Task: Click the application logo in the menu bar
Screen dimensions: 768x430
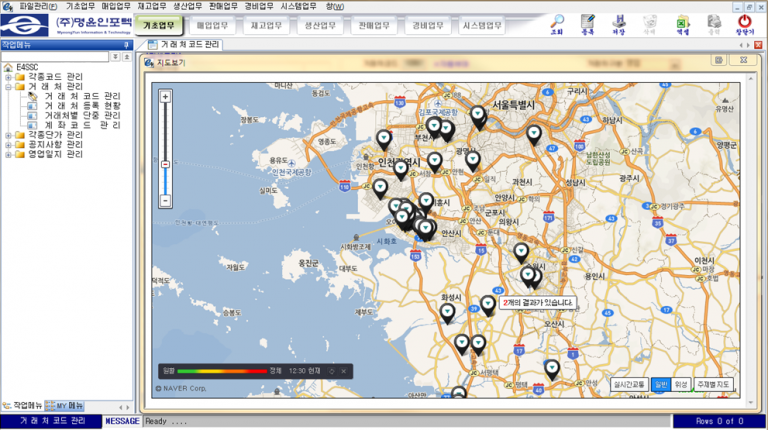Action: coord(8,6)
